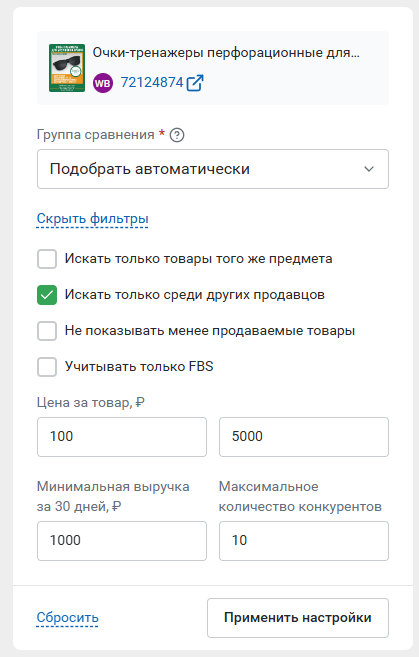Screen dimensions: 419x657
Task: Expand the dropdown chevron in Подобрать автоматически
Action: [x=369, y=169]
